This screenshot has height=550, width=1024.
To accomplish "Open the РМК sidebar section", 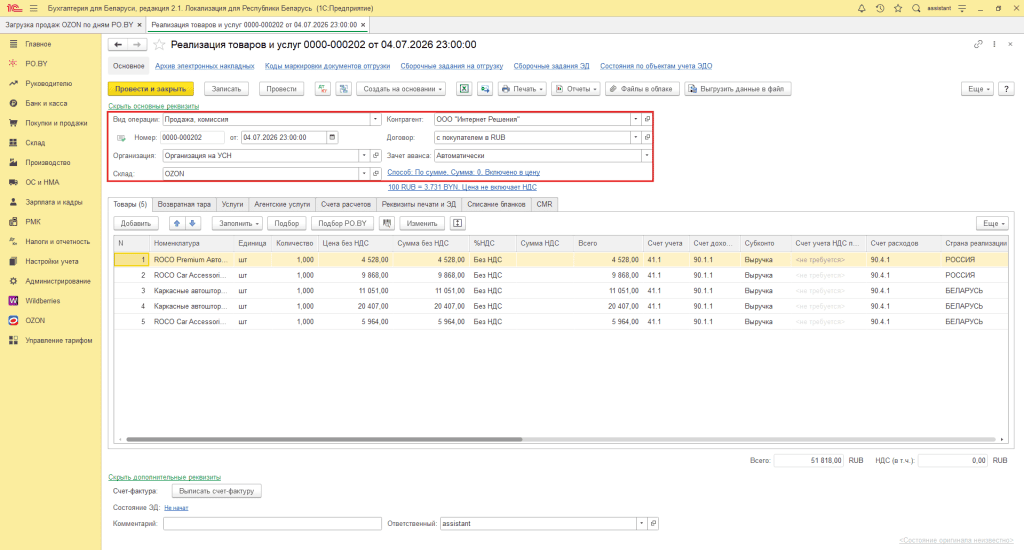I will 33,221.
